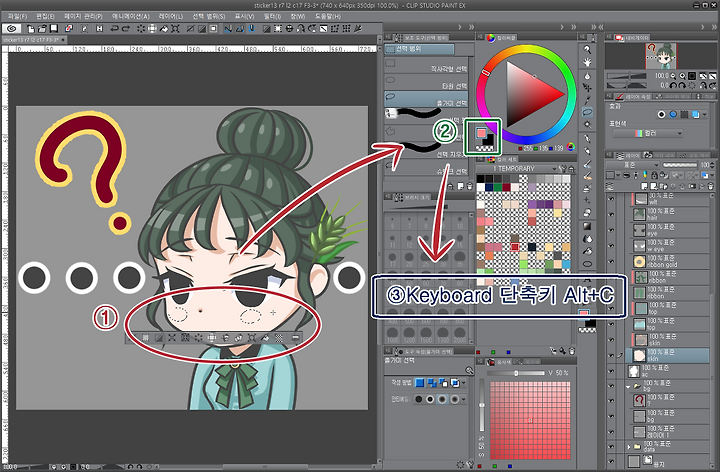Toggle visibility of the selected skin layer
The image size is (720, 472).
(611, 355)
